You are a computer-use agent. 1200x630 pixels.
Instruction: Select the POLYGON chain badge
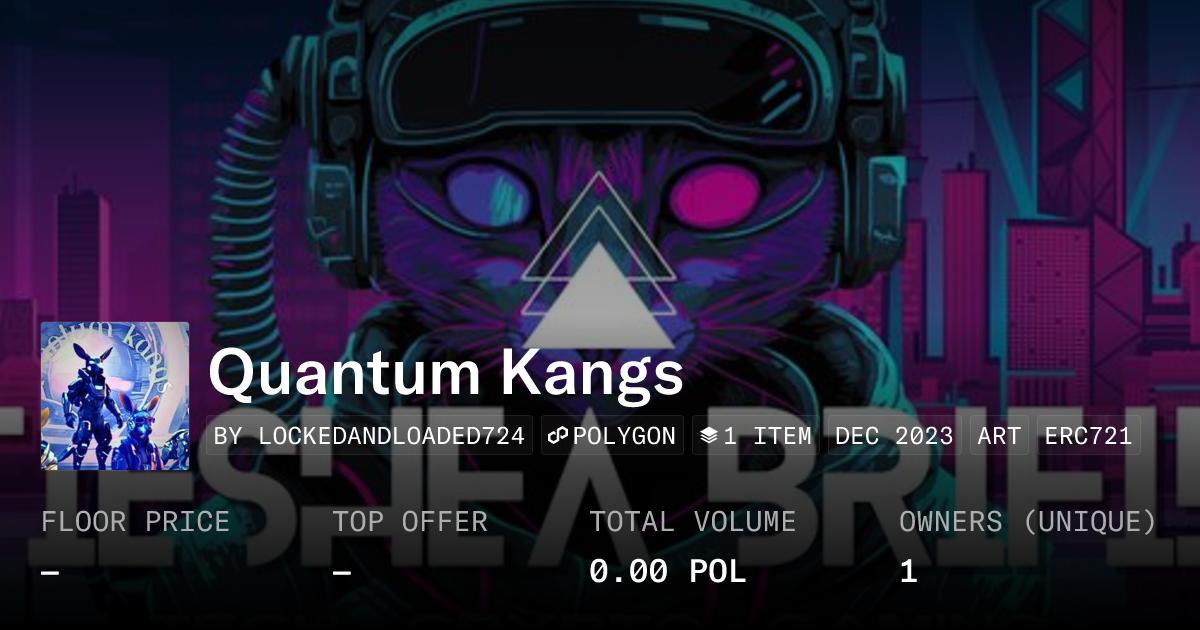pyautogui.click(x=612, y=436)
